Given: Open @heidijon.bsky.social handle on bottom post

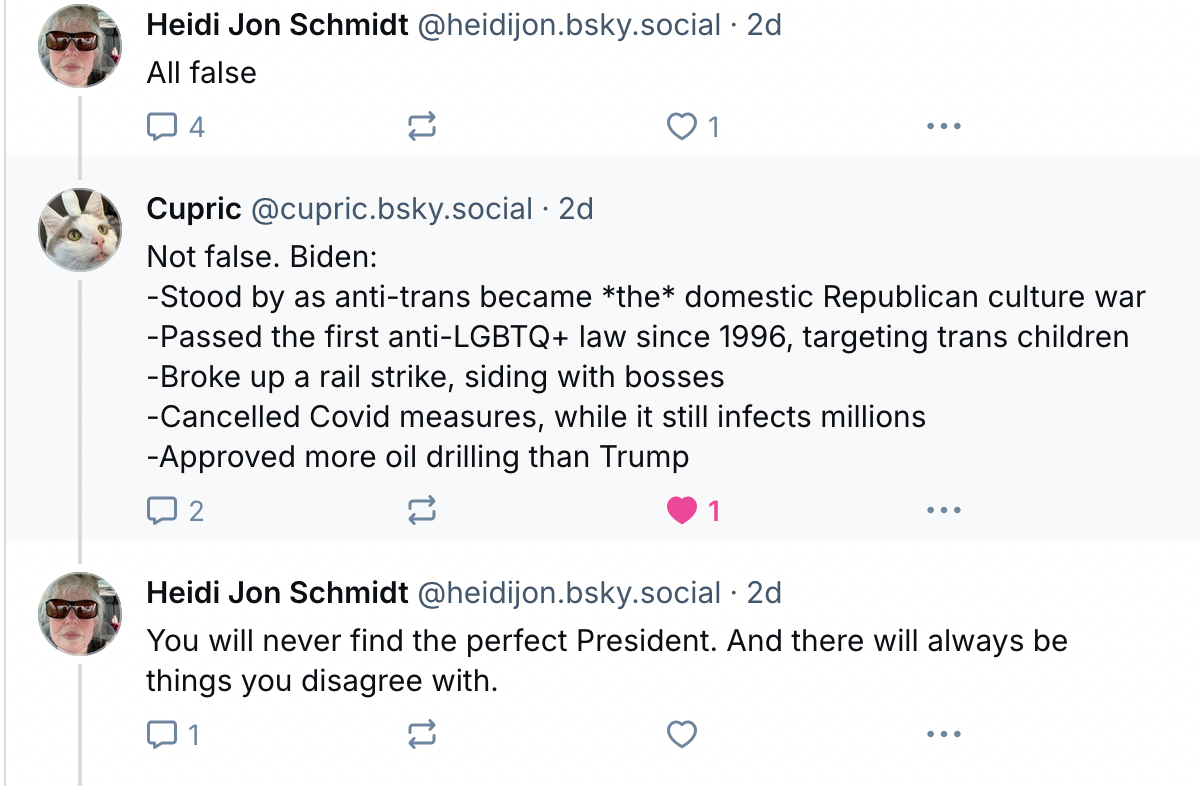Looking at the screenshot, I should (x=568, y=593).
